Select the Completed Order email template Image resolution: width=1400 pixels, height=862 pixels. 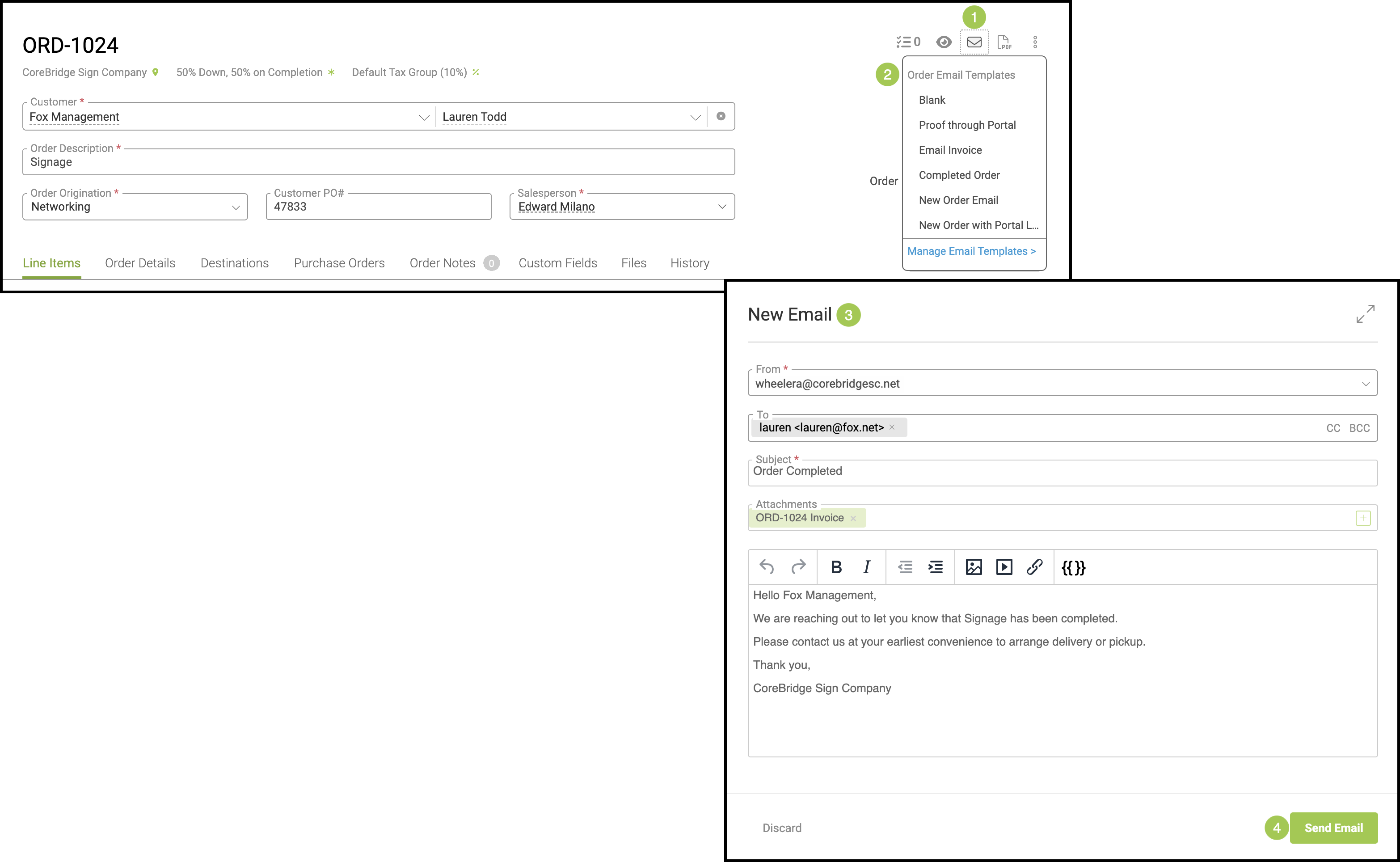click(x=959, y=175)
